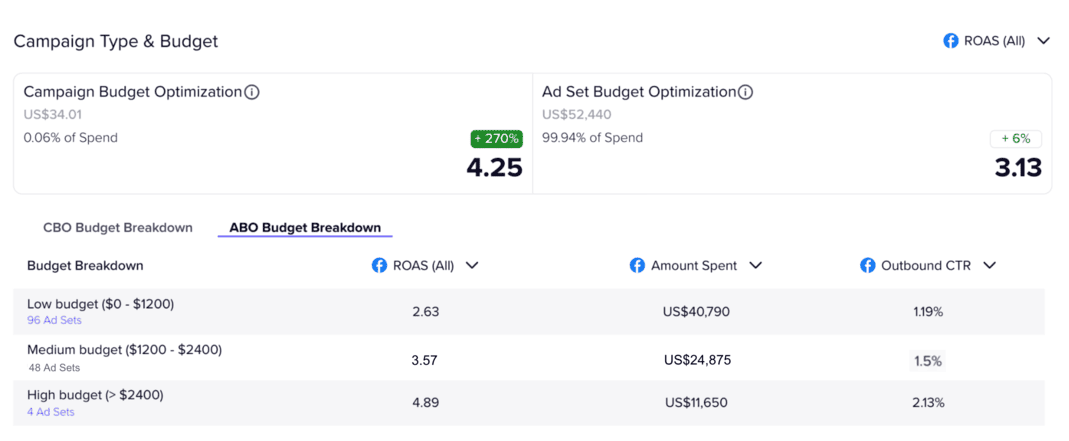Viewport: 1069px width, 441px height.
Task: Click the 1.19% Outbound CTR cell
Action: pos(928,312)
